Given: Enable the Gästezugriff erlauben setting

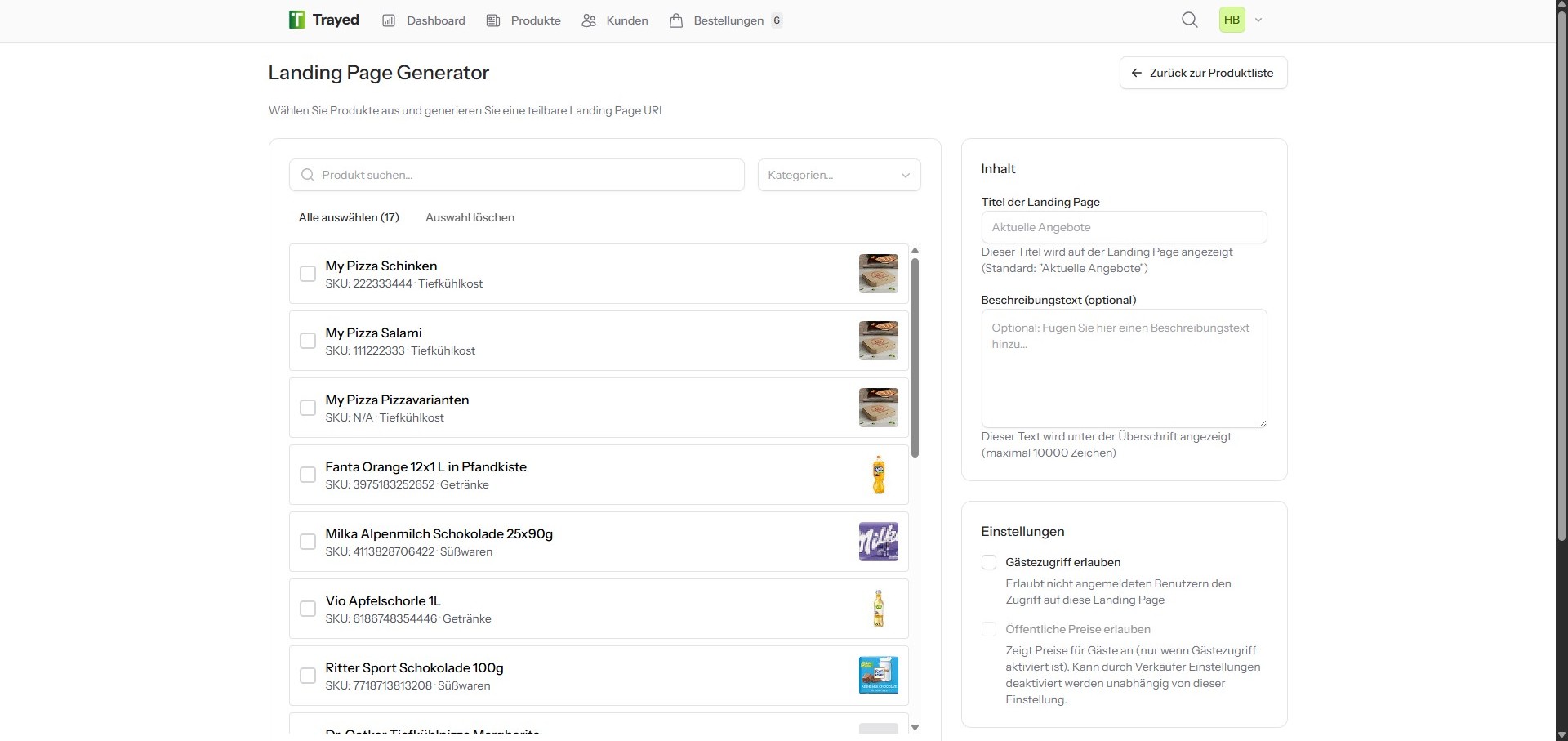Looking at the screenshot, I should tap(989, 562).
